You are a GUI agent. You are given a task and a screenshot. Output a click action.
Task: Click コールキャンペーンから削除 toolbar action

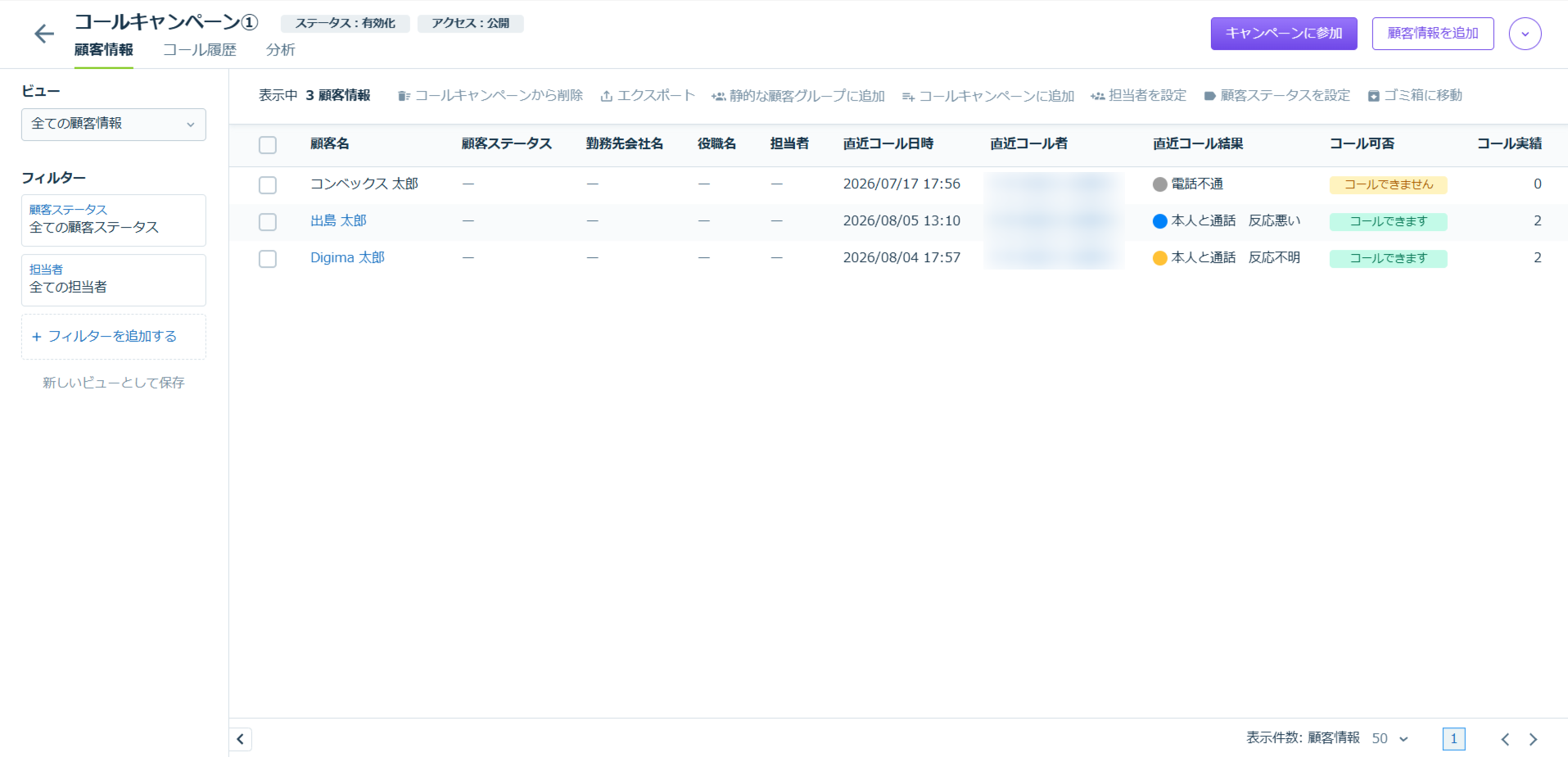coord(490,96)
